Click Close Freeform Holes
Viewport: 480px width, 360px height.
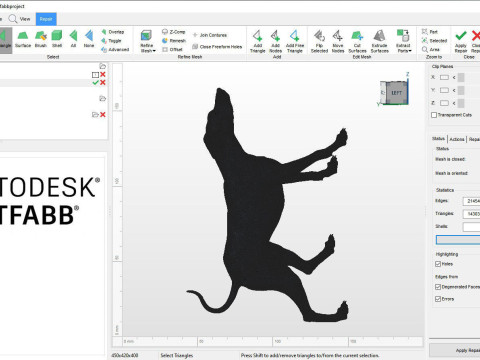click(x=217, y=47)
